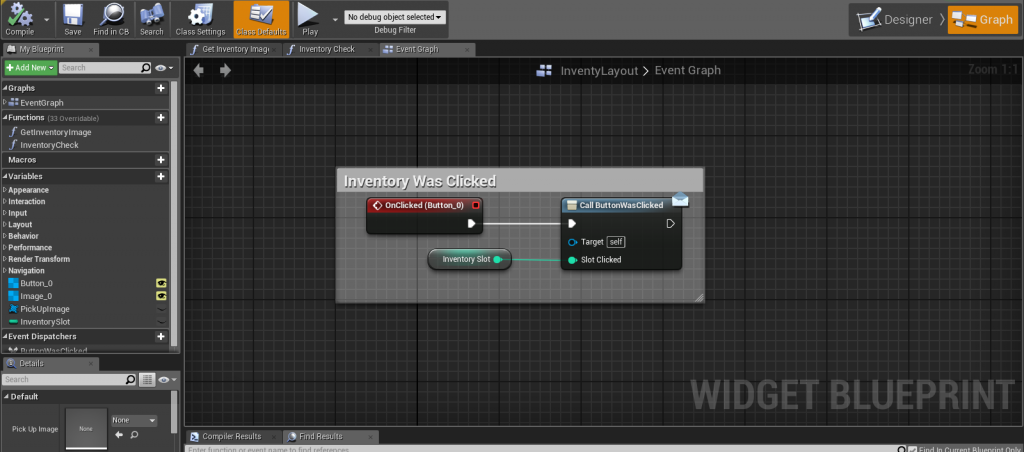Image resolution: width=1024 pixels, height=452 pixels.
Task: Select Button_0 variable
Action: click(x=37, y=283)
